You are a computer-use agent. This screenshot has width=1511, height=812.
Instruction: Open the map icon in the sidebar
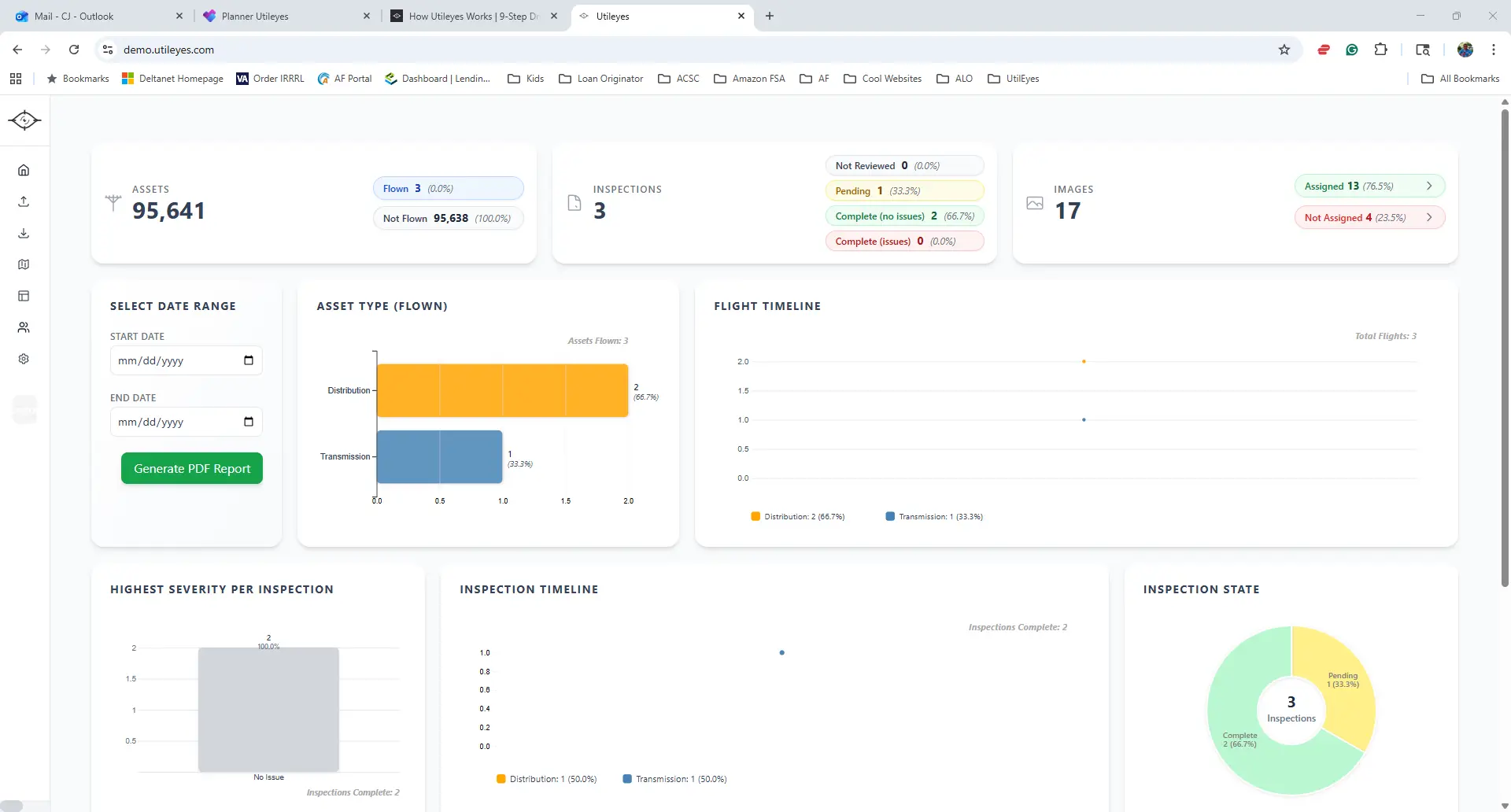[24, 264]
